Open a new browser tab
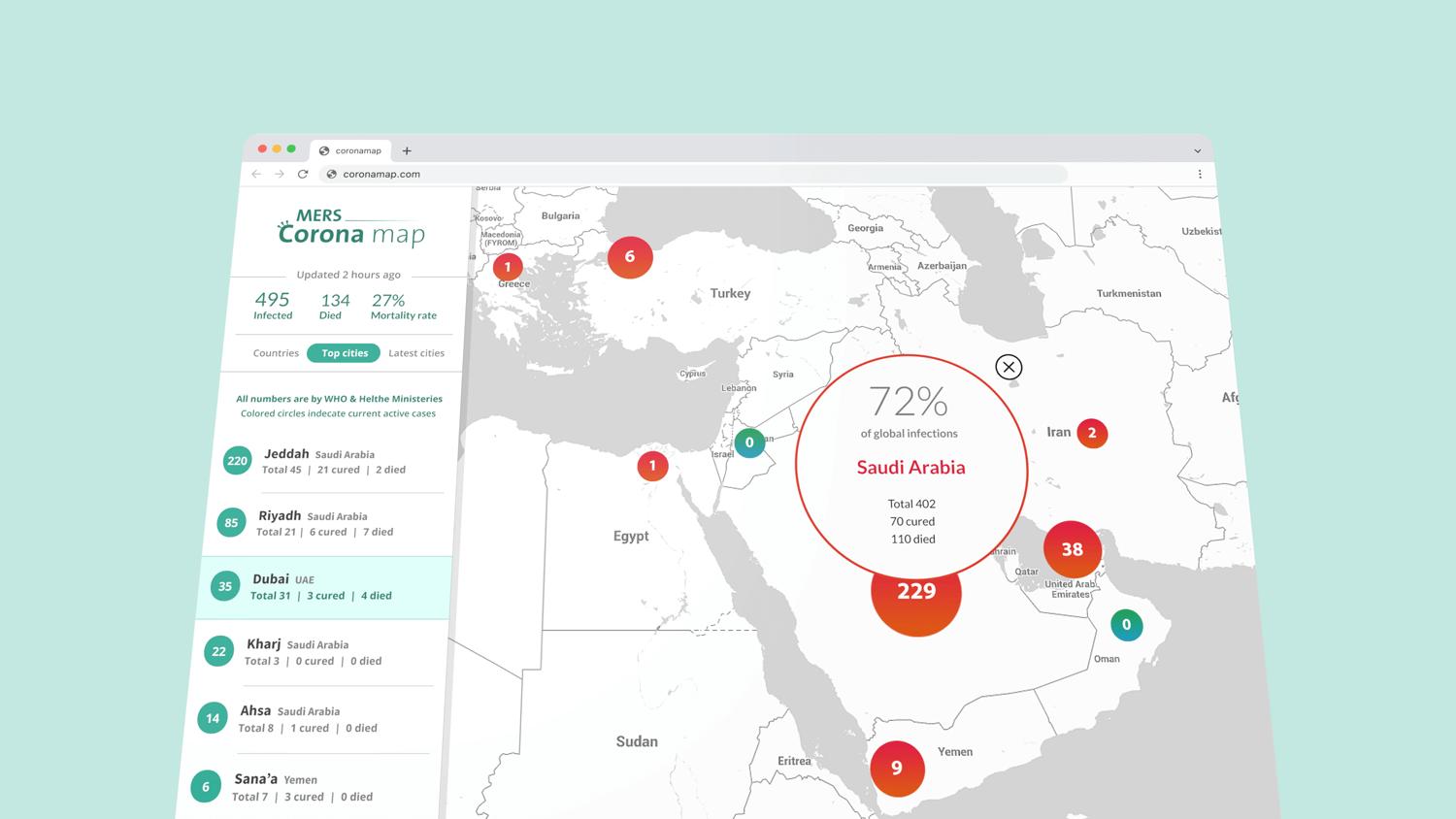The image size is (1456, 819). coord(407,150)
